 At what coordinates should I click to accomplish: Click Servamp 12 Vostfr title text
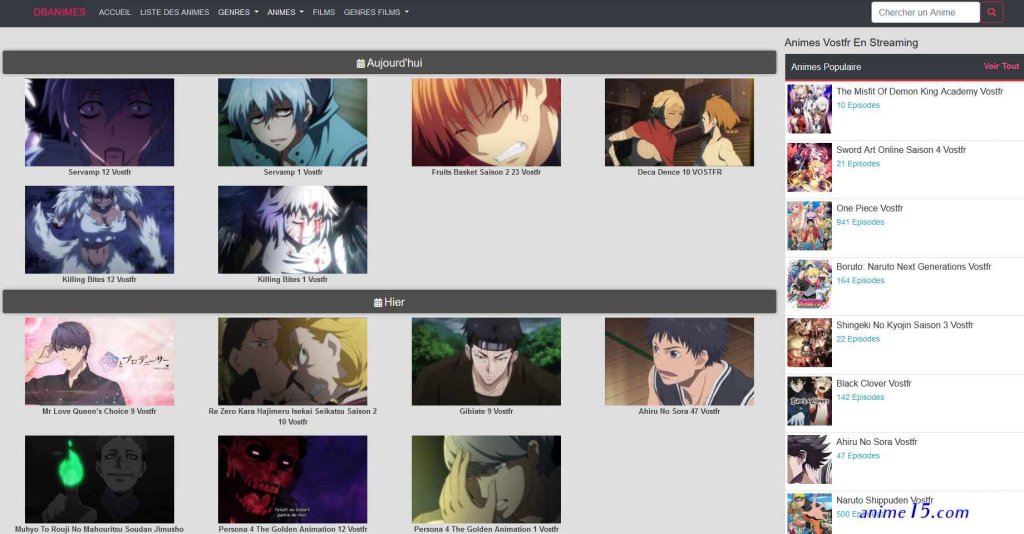(99, 172)
